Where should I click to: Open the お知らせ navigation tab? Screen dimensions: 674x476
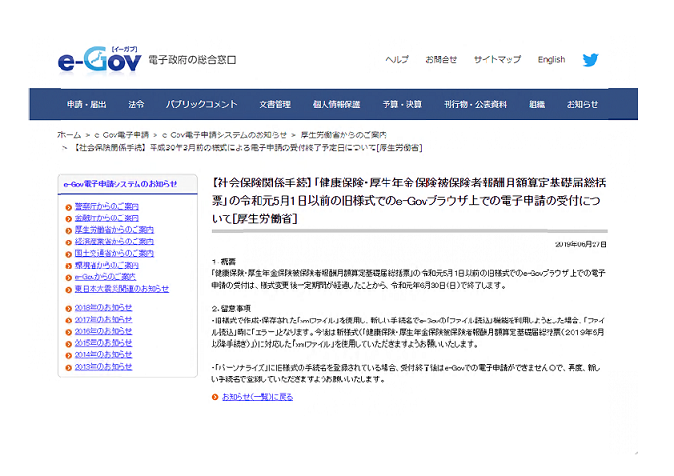coord(582,104)
